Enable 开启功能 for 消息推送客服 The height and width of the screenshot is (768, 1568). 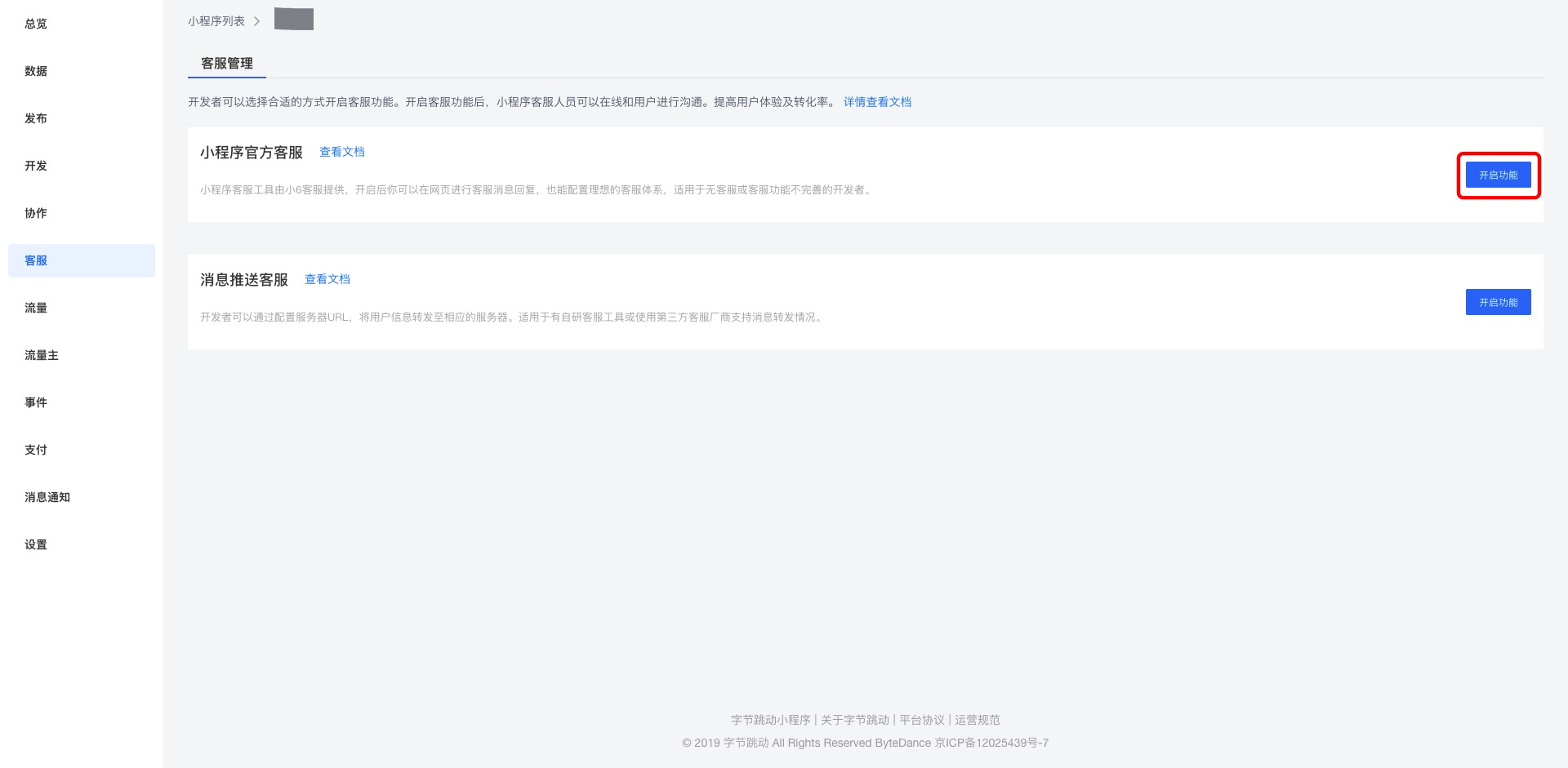[x=1499, y=302]
